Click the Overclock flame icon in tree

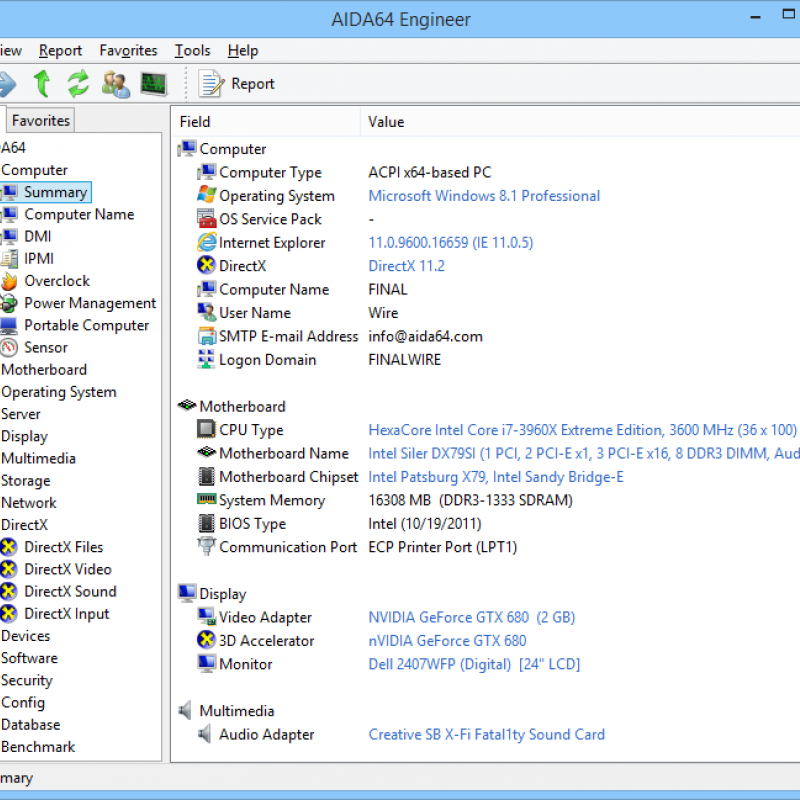click(9, 281)
